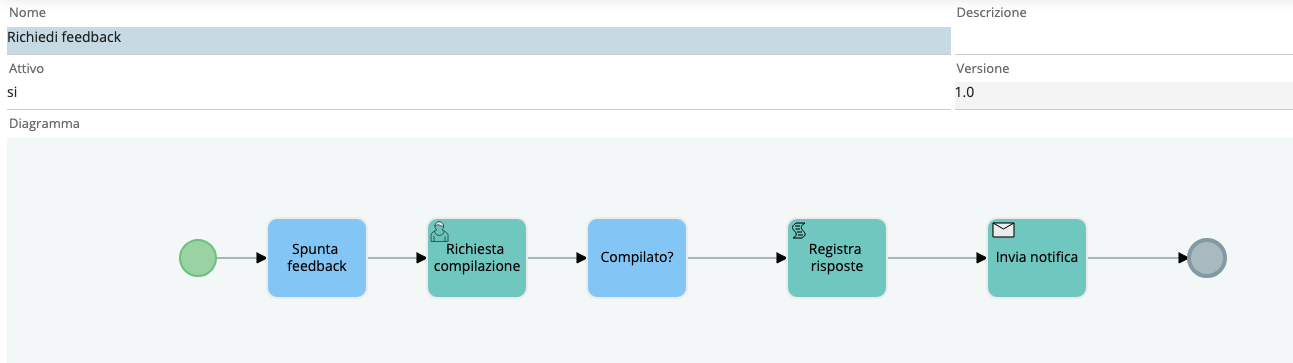
Task: Click the arrow from Richiesta compilazione to Compilato?
Action: coord(557,258)
